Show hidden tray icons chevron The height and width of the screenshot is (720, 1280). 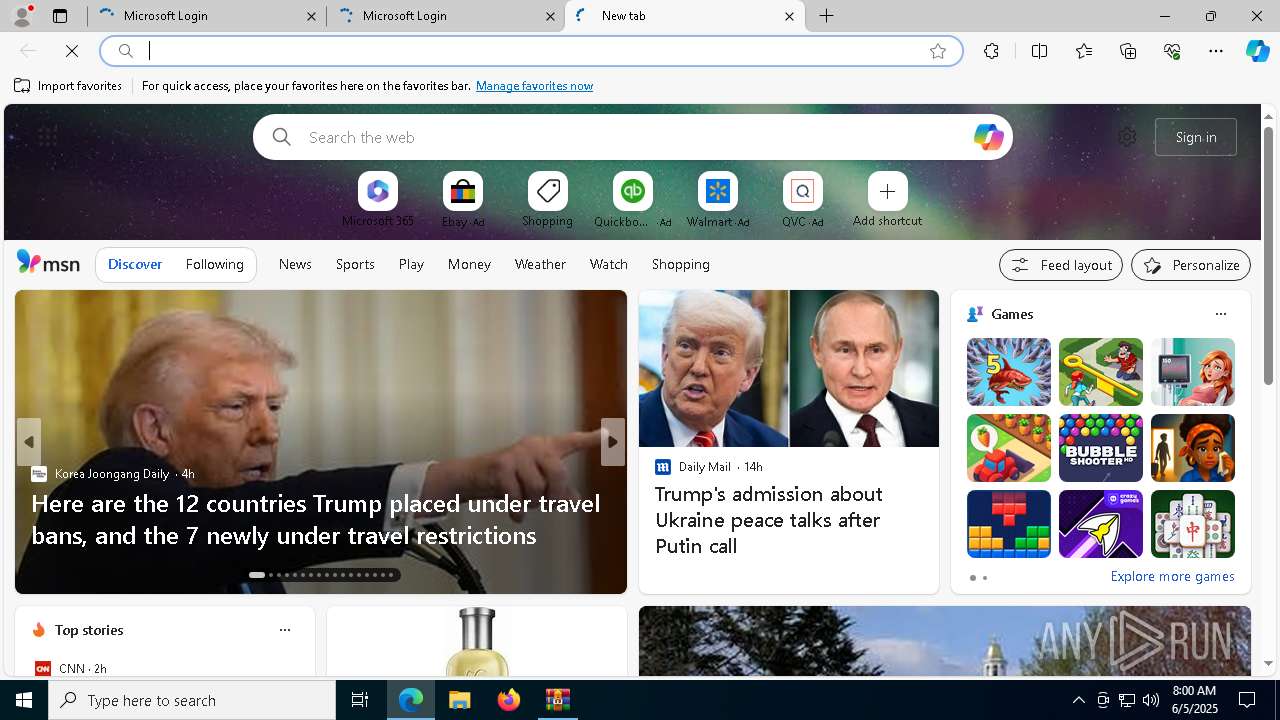click(x=1079, y=700)
